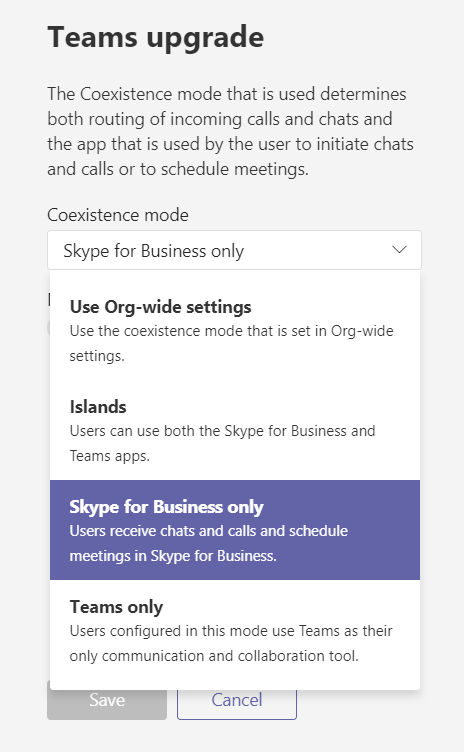The height and width of the screenshot is (752, 464).
Task: Click the 'Teams upgrade' heading
Action: [x=156, y=37]
